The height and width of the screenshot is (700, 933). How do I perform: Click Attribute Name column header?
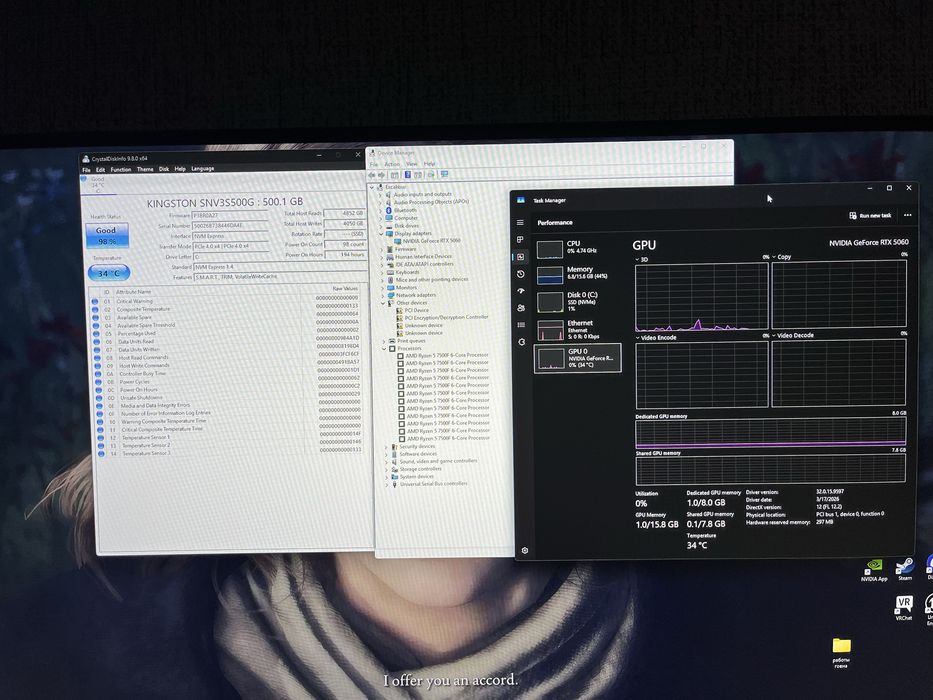[133, 292]
